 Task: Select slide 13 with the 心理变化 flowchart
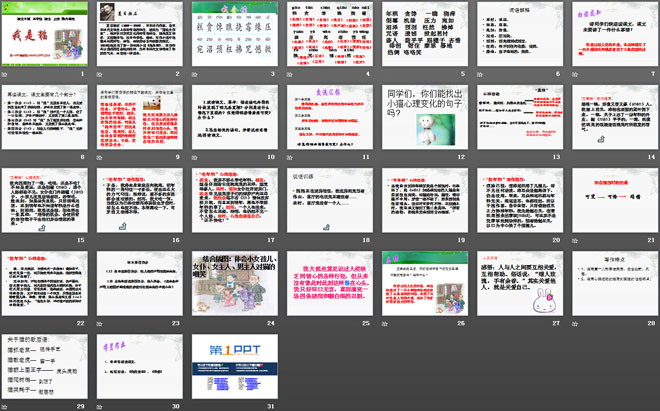[515, 118]
